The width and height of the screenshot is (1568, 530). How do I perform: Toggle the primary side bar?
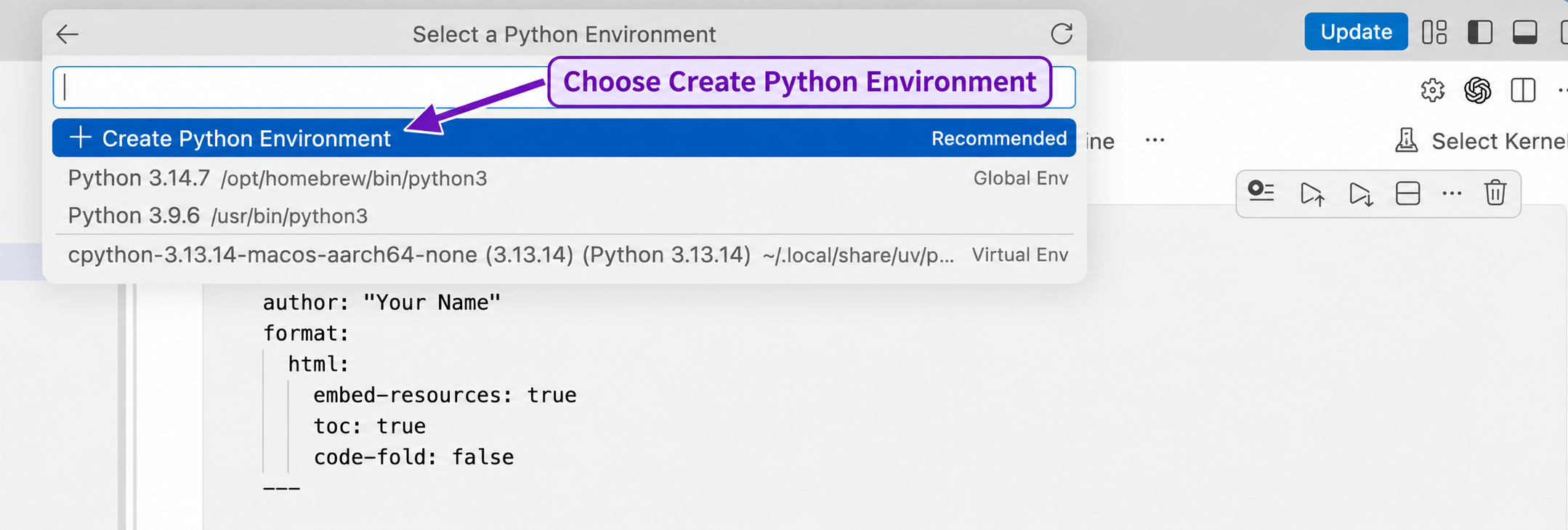1480,32
